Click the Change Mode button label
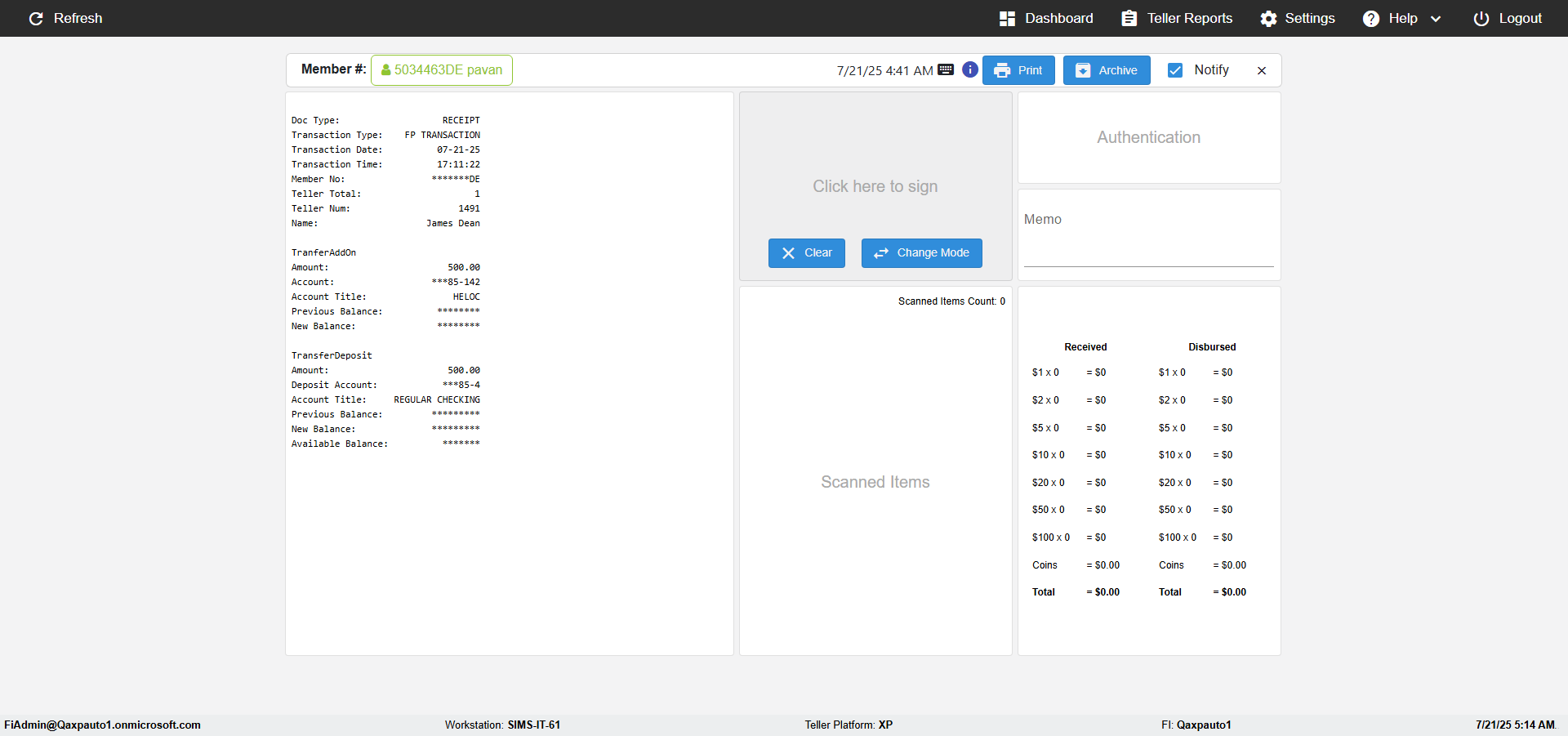The width and height of the screenshot is (1568, 736). click(x=933, y=253)
